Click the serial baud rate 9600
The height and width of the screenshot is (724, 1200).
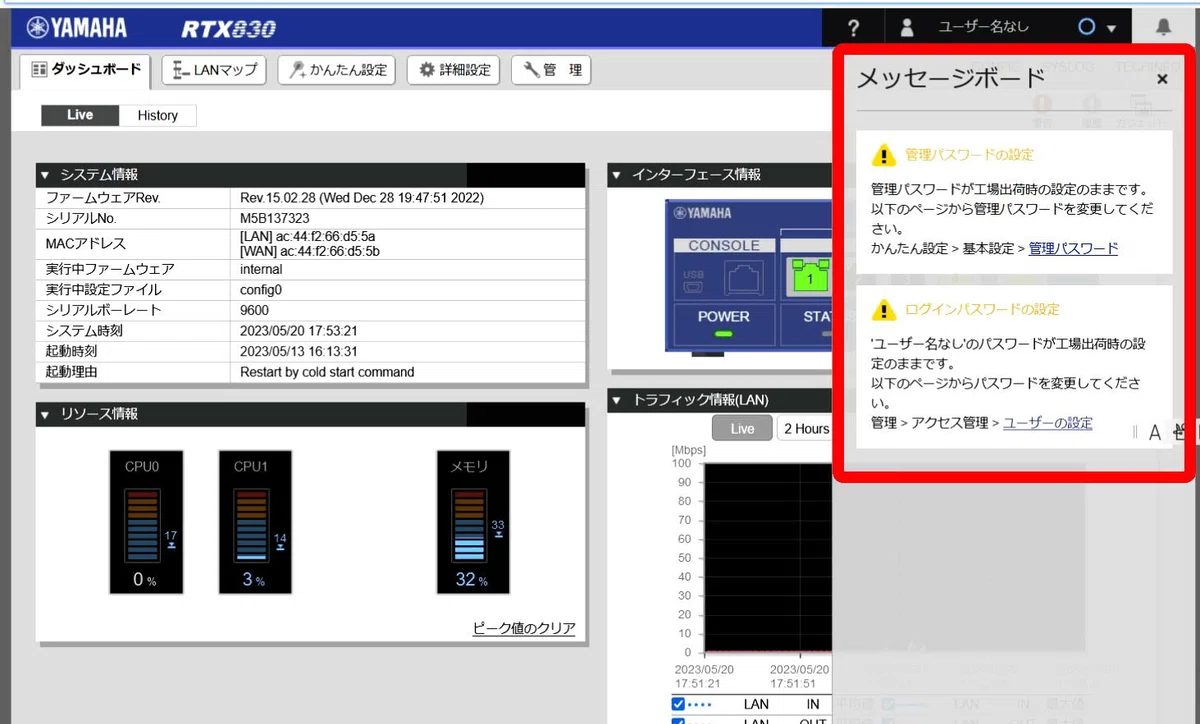(x=254, y=310)
